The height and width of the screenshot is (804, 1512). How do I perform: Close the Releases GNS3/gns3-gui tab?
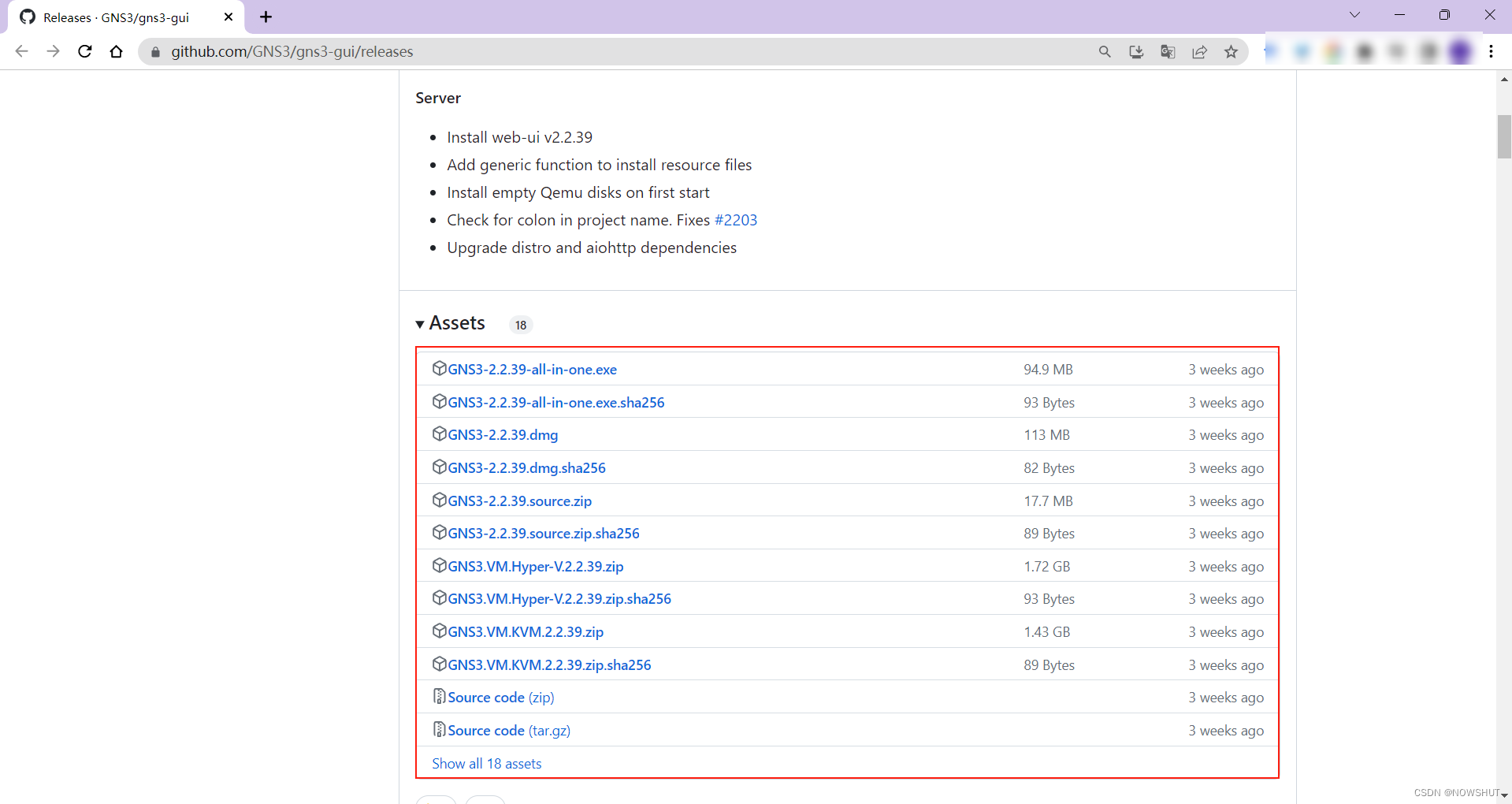click(x=228, y=17)
